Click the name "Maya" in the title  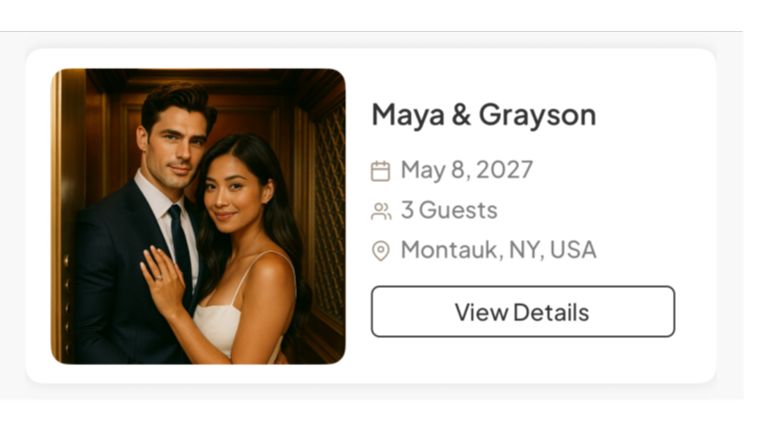coord(408,115)
